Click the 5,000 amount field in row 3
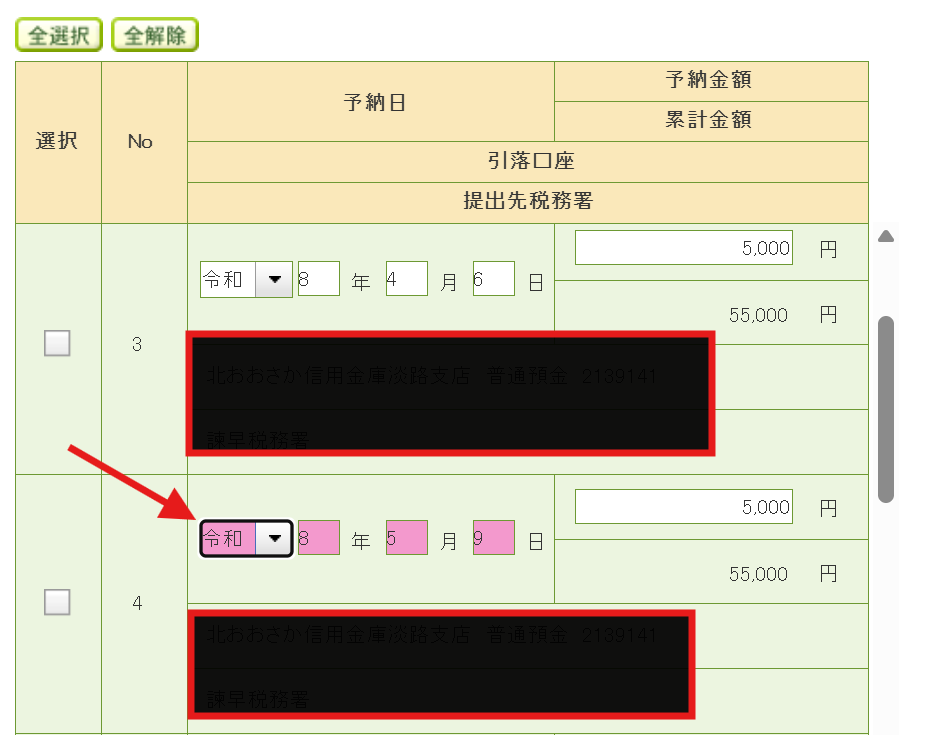 (x=683, y=248)
